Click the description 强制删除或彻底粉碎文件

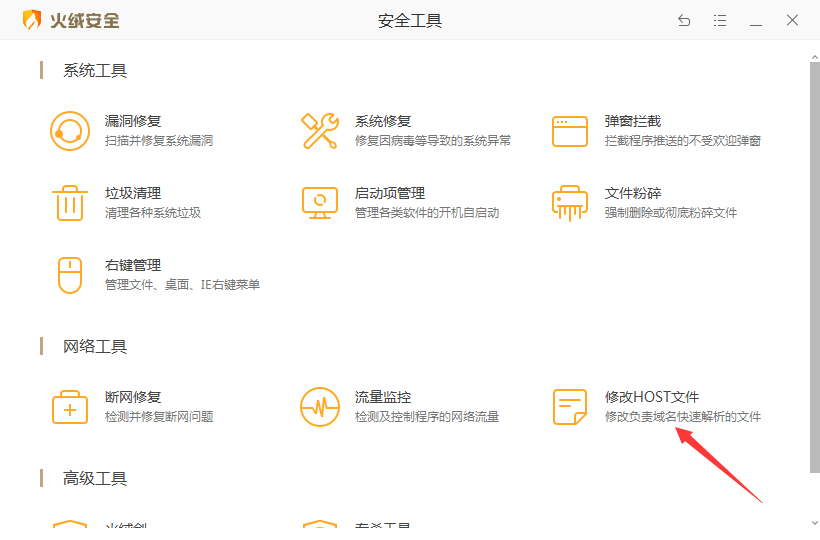(670, 213)
